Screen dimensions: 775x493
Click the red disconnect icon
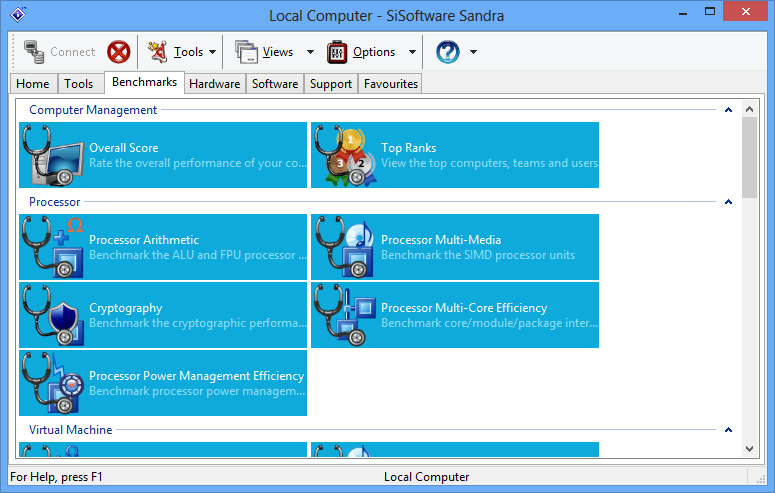119,52
